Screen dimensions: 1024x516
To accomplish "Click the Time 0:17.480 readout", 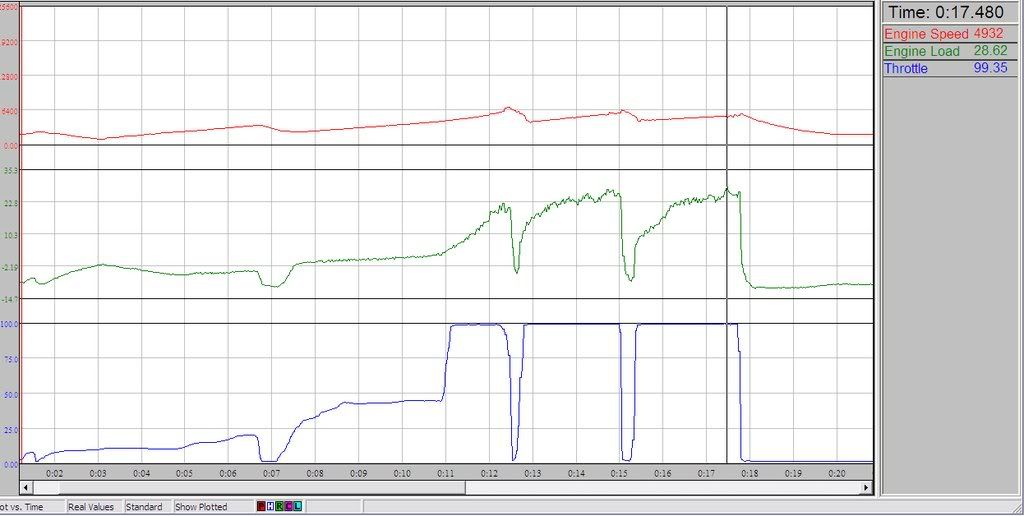I will point(946,12).
